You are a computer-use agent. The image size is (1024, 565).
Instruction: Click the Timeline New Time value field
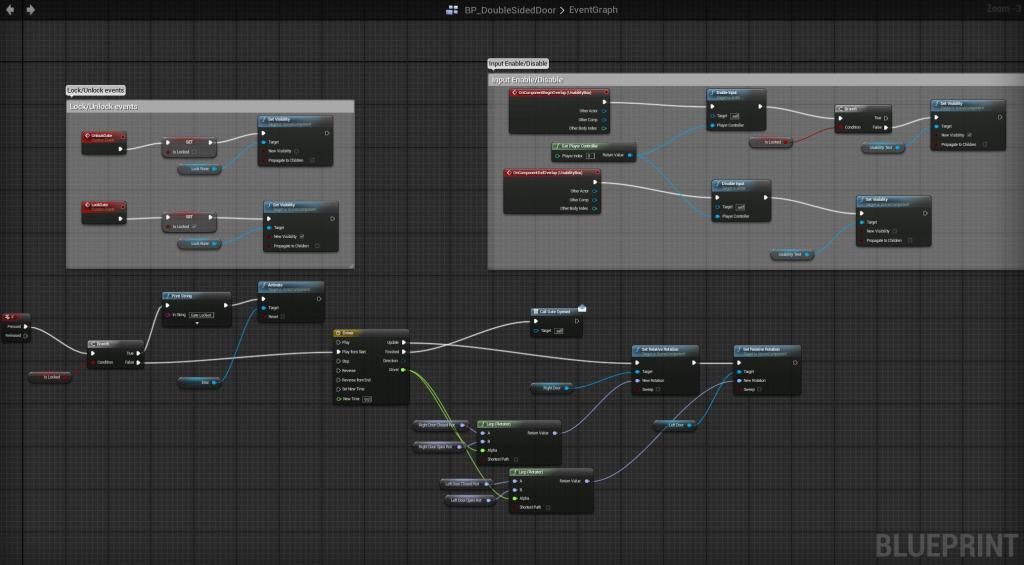click(x=367, y=398)
